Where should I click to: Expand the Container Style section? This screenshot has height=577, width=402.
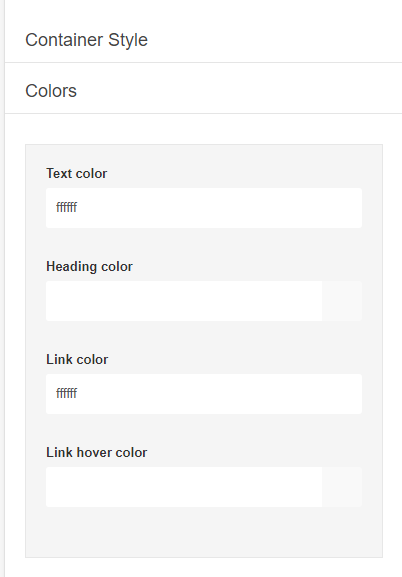[x=203, y=40]
